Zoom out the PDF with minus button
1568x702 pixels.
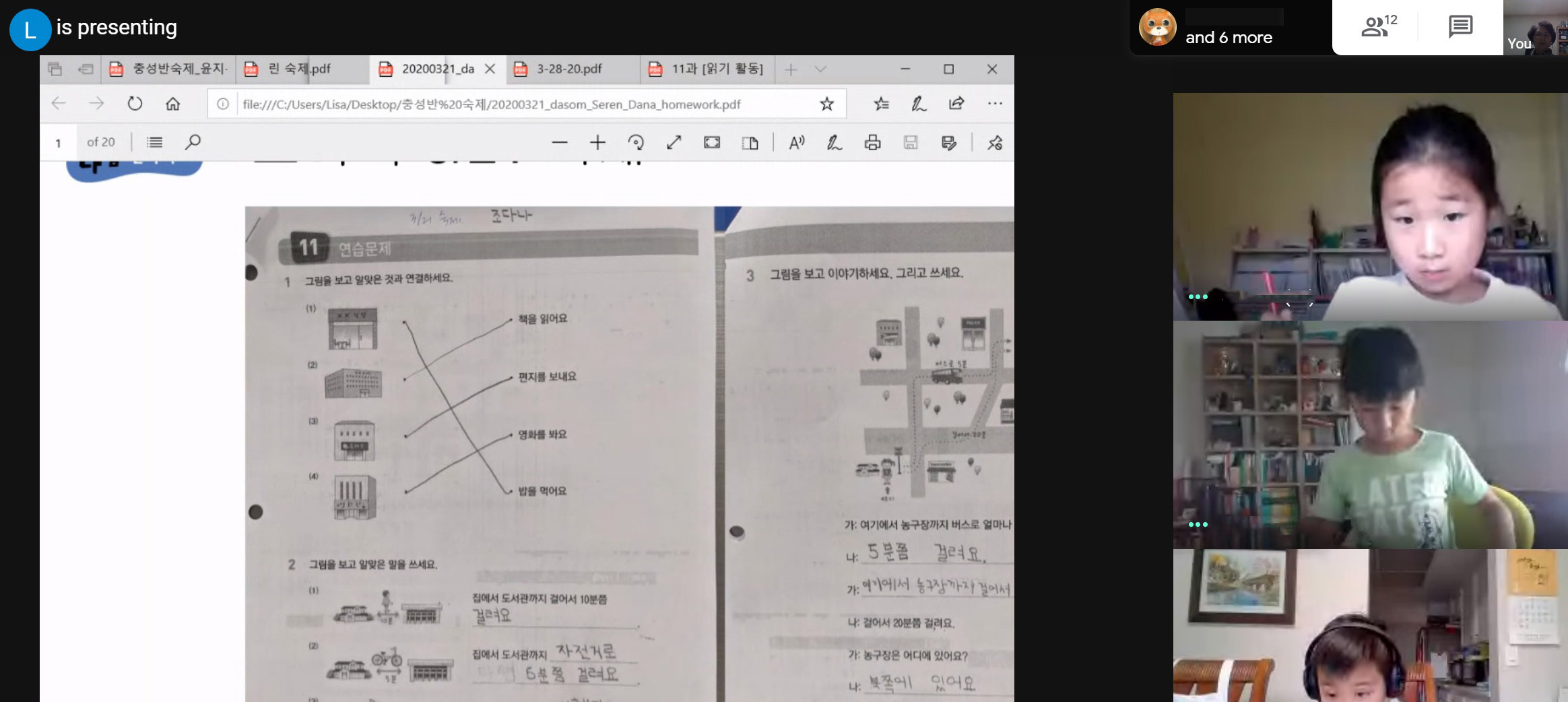[x=559, y=143]
